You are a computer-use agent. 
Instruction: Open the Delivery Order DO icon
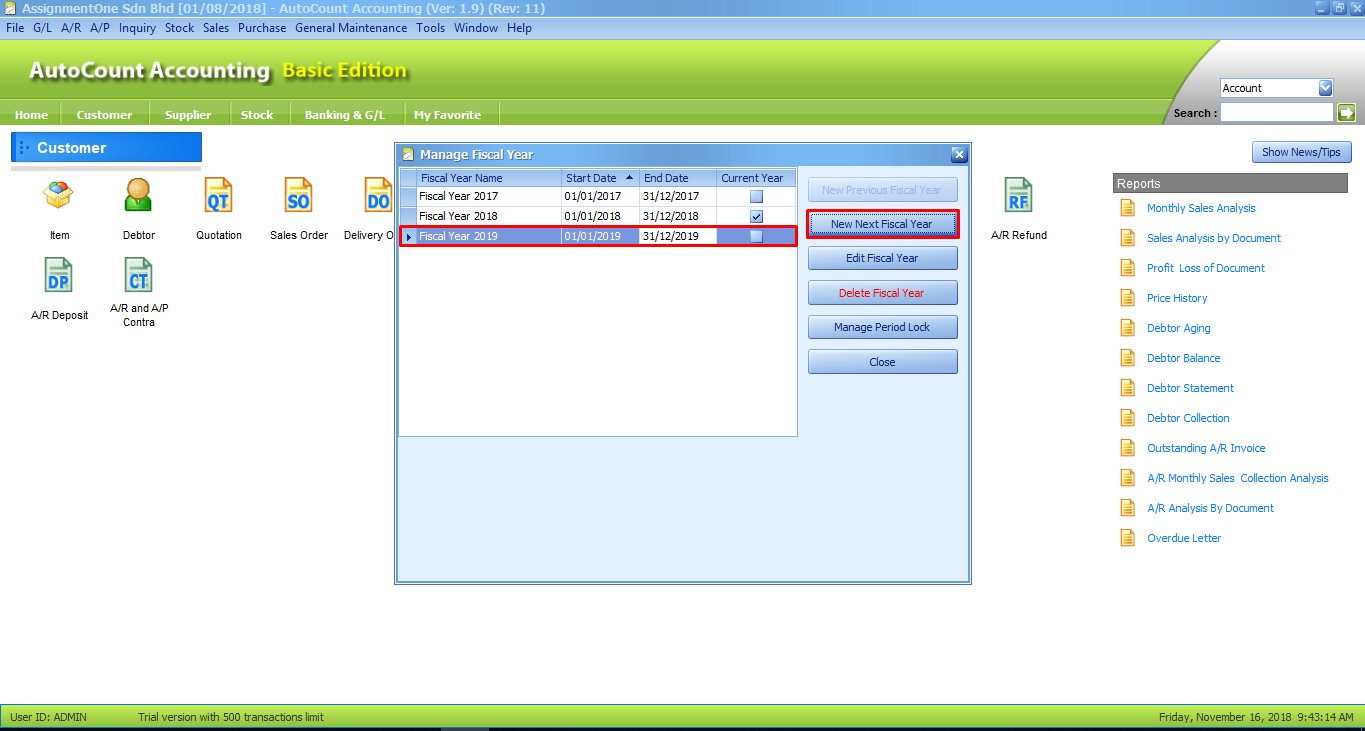378,195
